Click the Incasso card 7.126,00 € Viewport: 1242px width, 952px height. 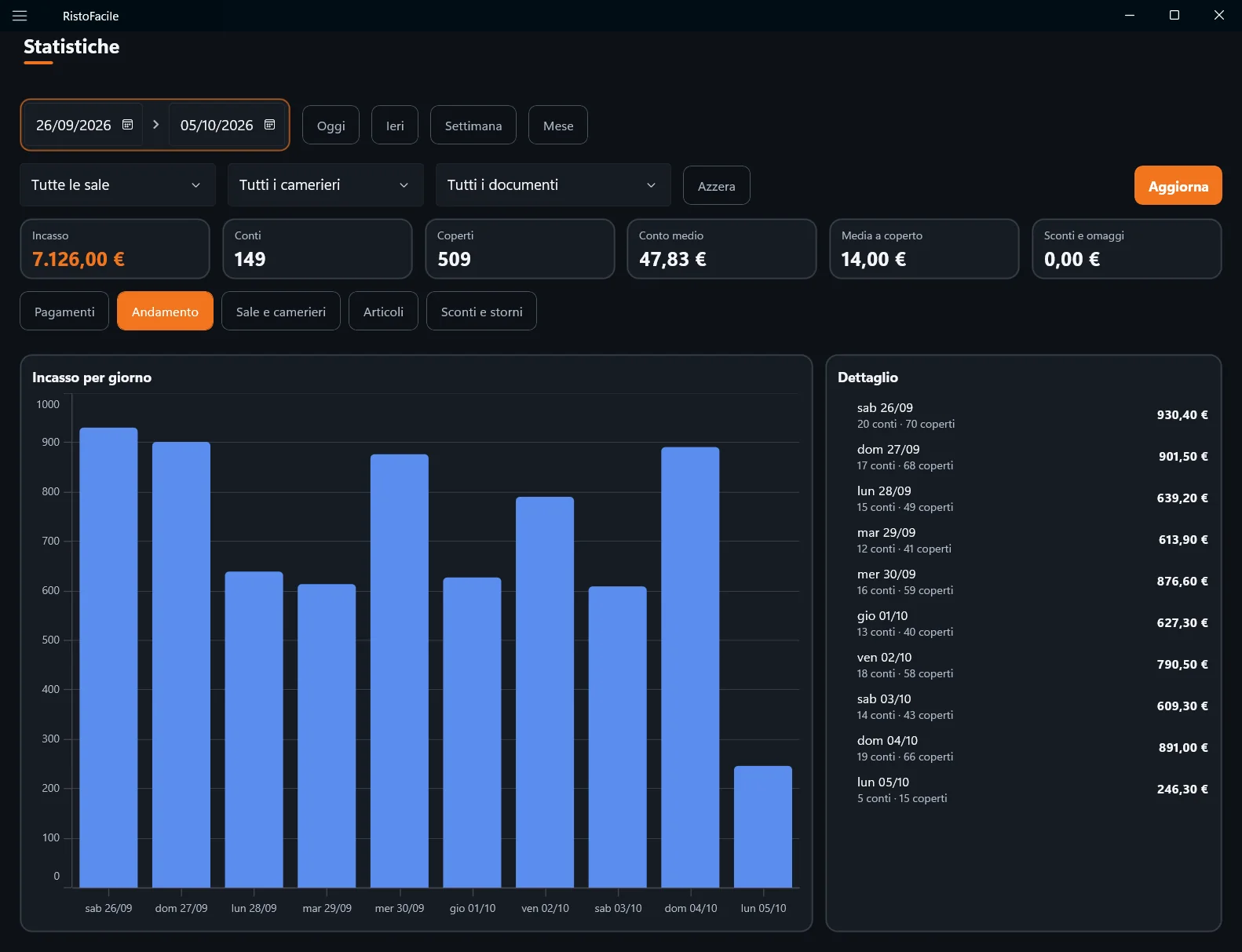click(x=115, y=249)
